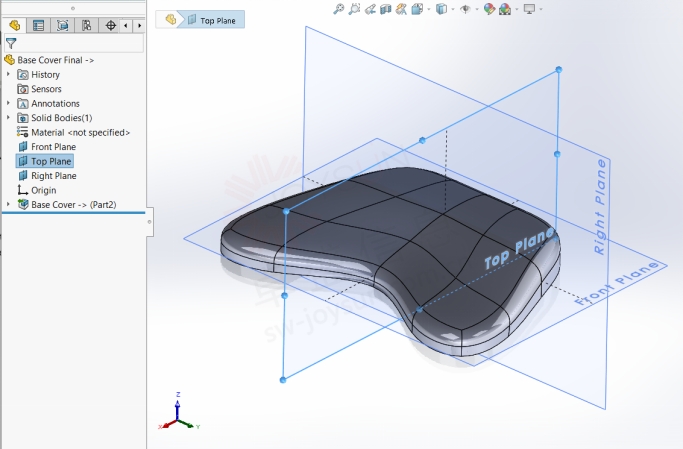683x449 pixels.
Task: Select the Base Cover (Part2) feature icon
Action: point(23,204)
